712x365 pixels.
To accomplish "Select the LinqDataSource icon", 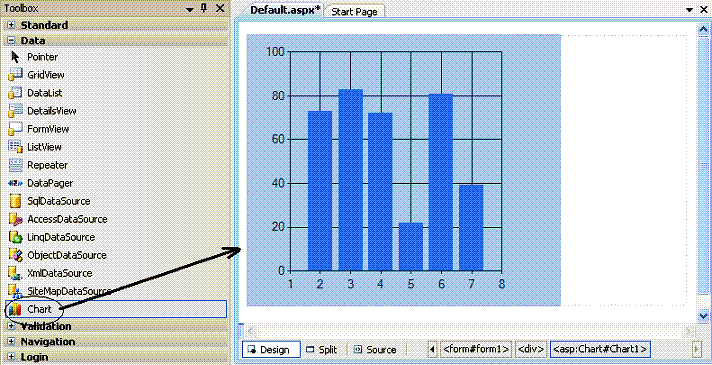I will point(15,237).
